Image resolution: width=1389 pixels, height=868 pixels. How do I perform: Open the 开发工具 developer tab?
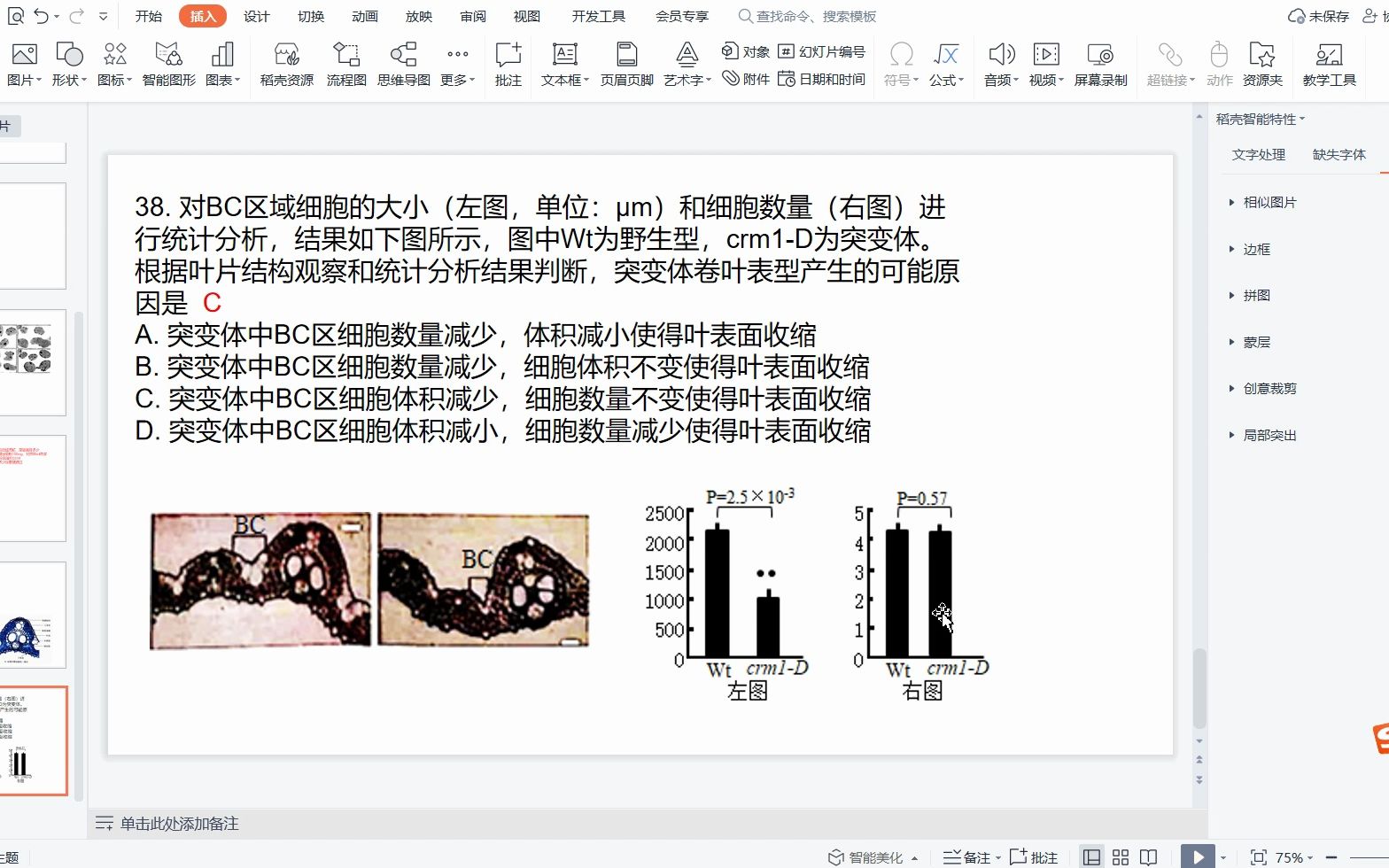pos(598,16)
